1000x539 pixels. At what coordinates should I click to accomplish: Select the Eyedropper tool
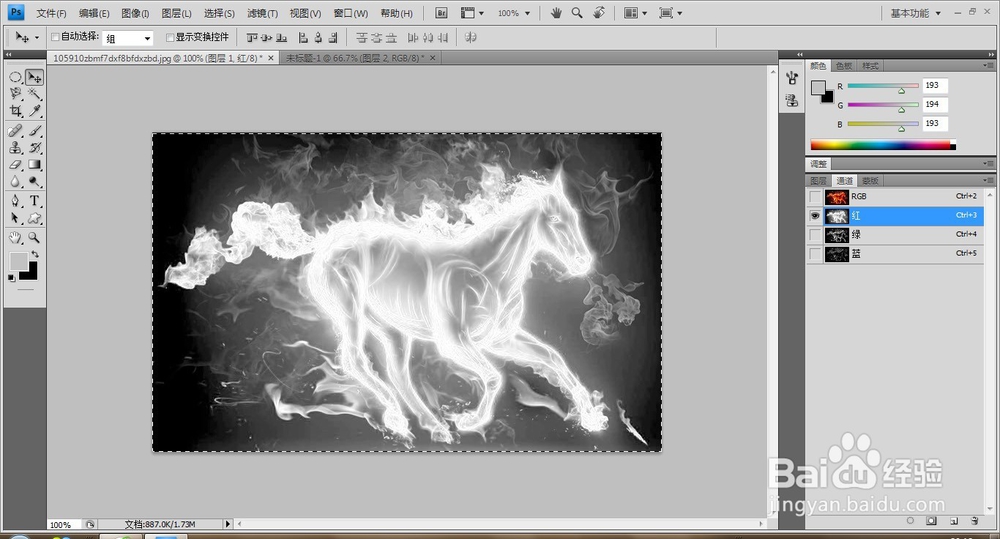point(34,111)
